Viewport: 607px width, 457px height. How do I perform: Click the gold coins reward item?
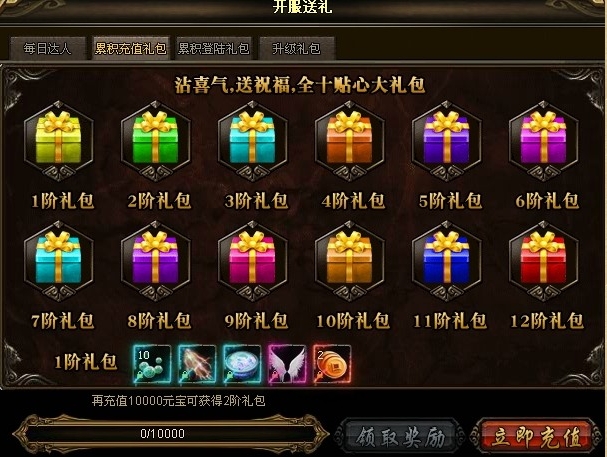[x=332, y=364]
